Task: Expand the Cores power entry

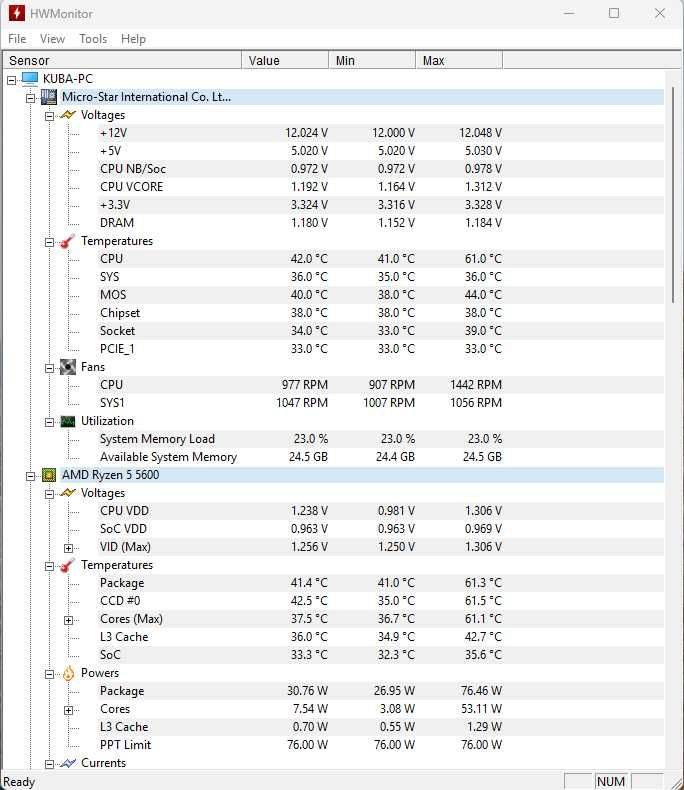Action: click(69, 710)
